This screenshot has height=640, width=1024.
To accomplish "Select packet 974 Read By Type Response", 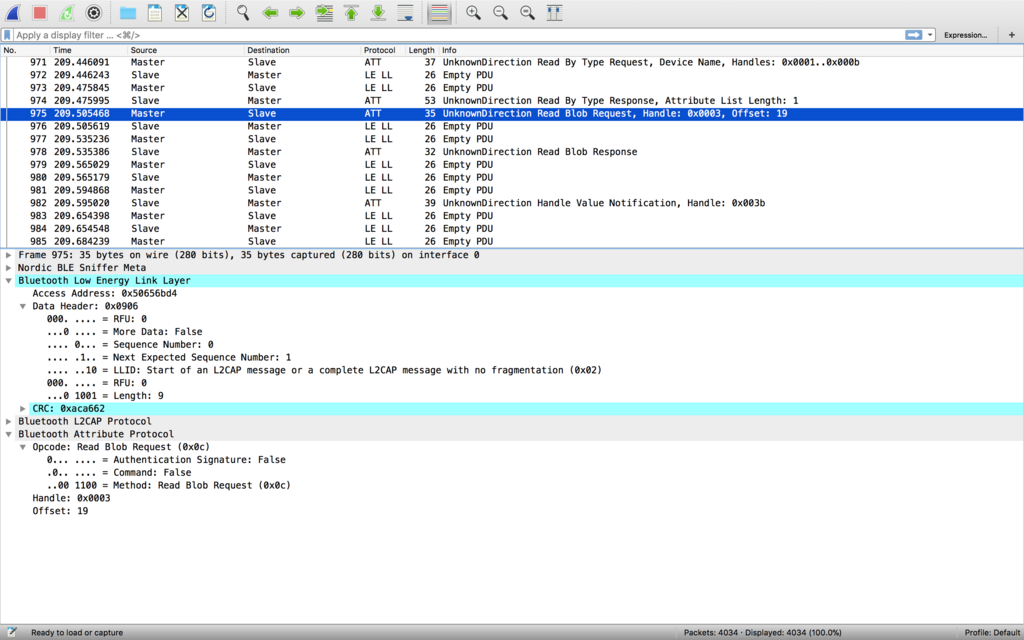I will point(512,101).
